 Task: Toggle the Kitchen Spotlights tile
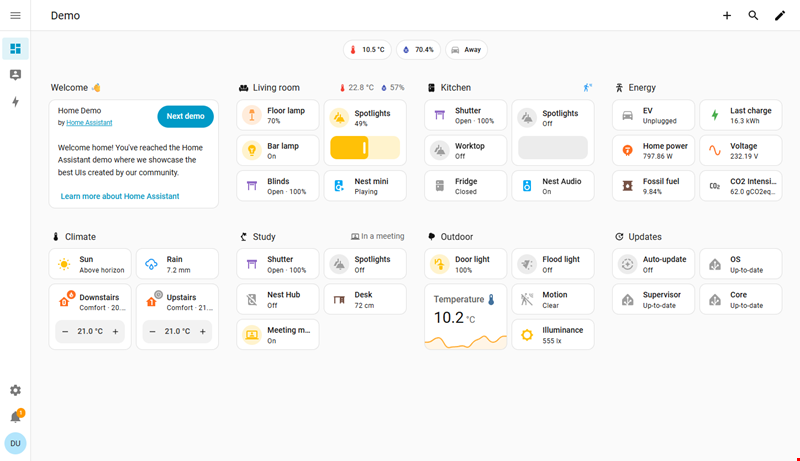[x=527, y=117]
